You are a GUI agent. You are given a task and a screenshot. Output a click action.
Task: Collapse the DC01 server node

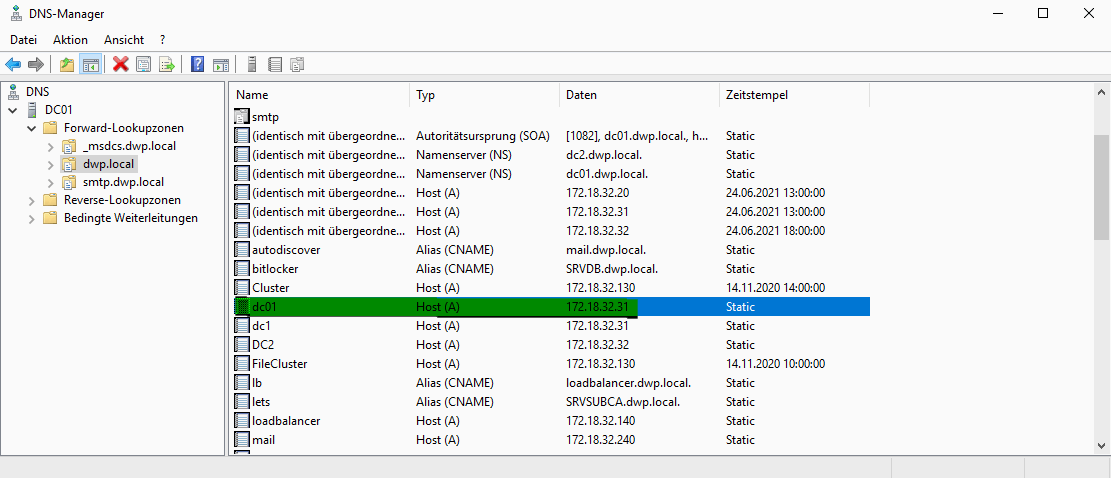pos(13,110)
